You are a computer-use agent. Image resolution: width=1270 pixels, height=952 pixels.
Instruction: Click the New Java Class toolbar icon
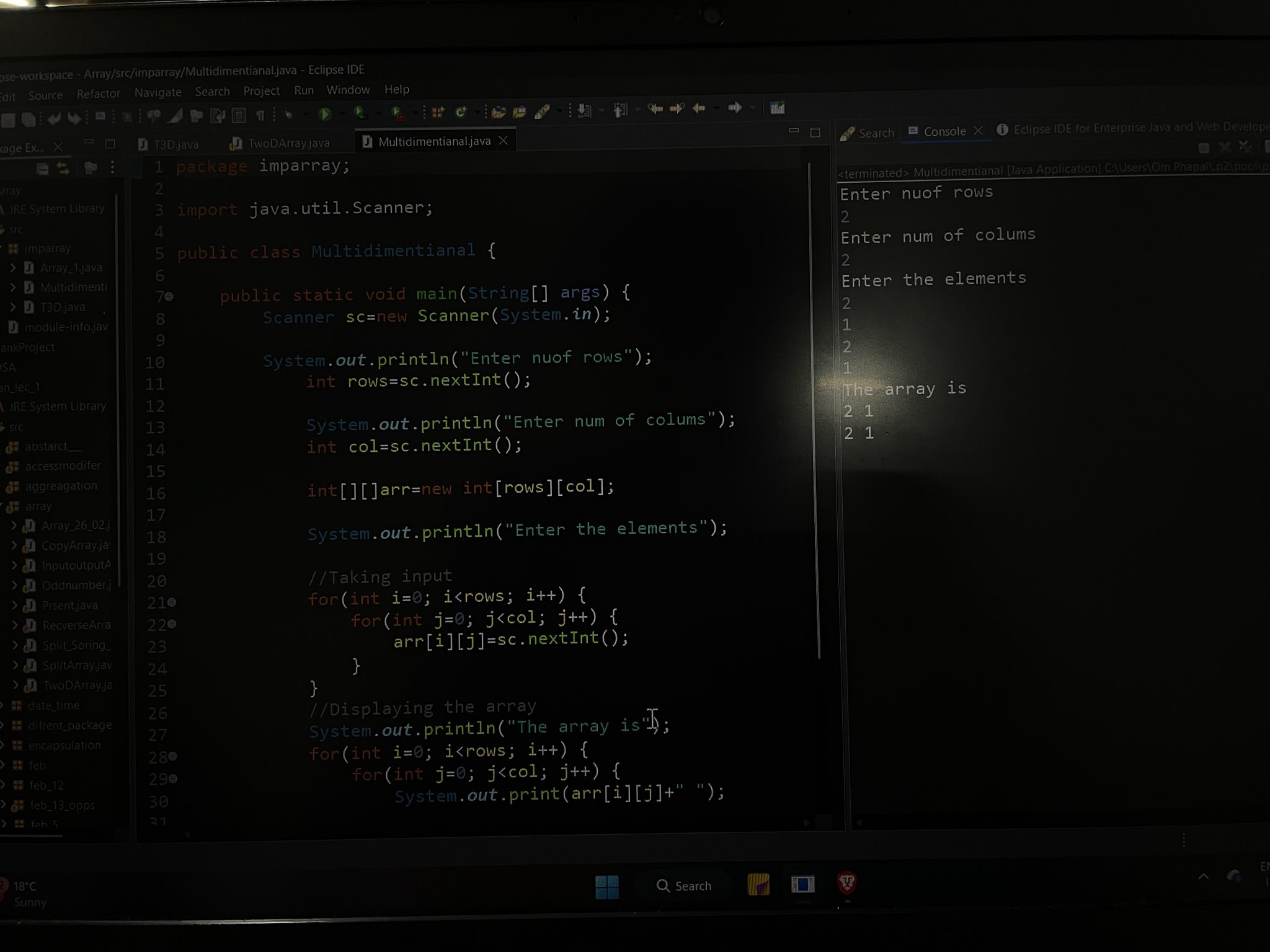460,112
